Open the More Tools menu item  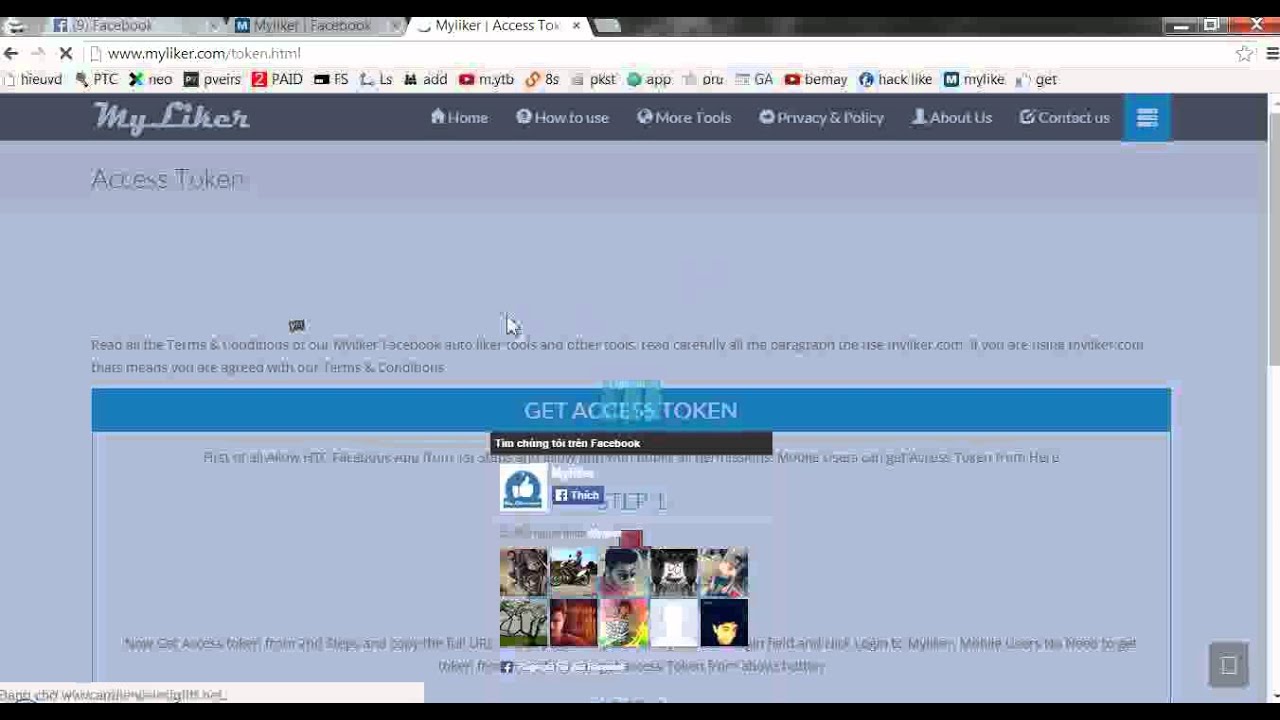[684, 117]
